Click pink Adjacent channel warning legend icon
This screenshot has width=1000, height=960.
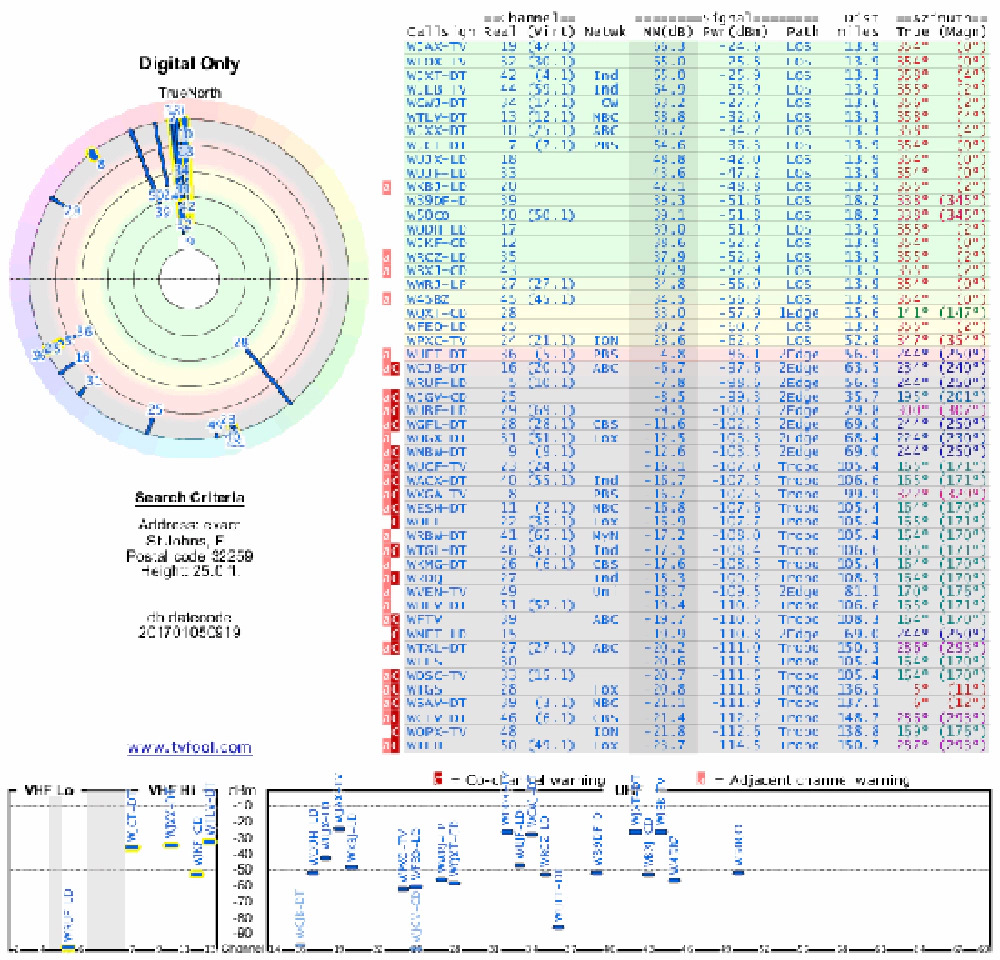pos(700,779)
